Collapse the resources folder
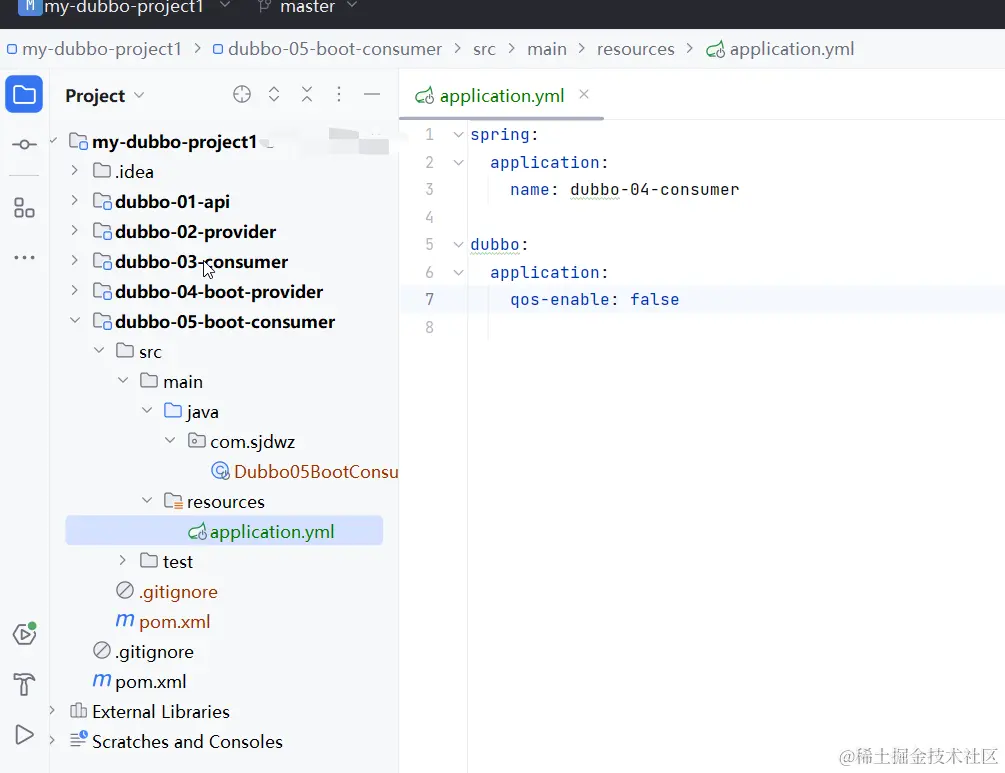The width and height of the screenshot is (1005, 773). pyautogui.click(x=147, y=501)
